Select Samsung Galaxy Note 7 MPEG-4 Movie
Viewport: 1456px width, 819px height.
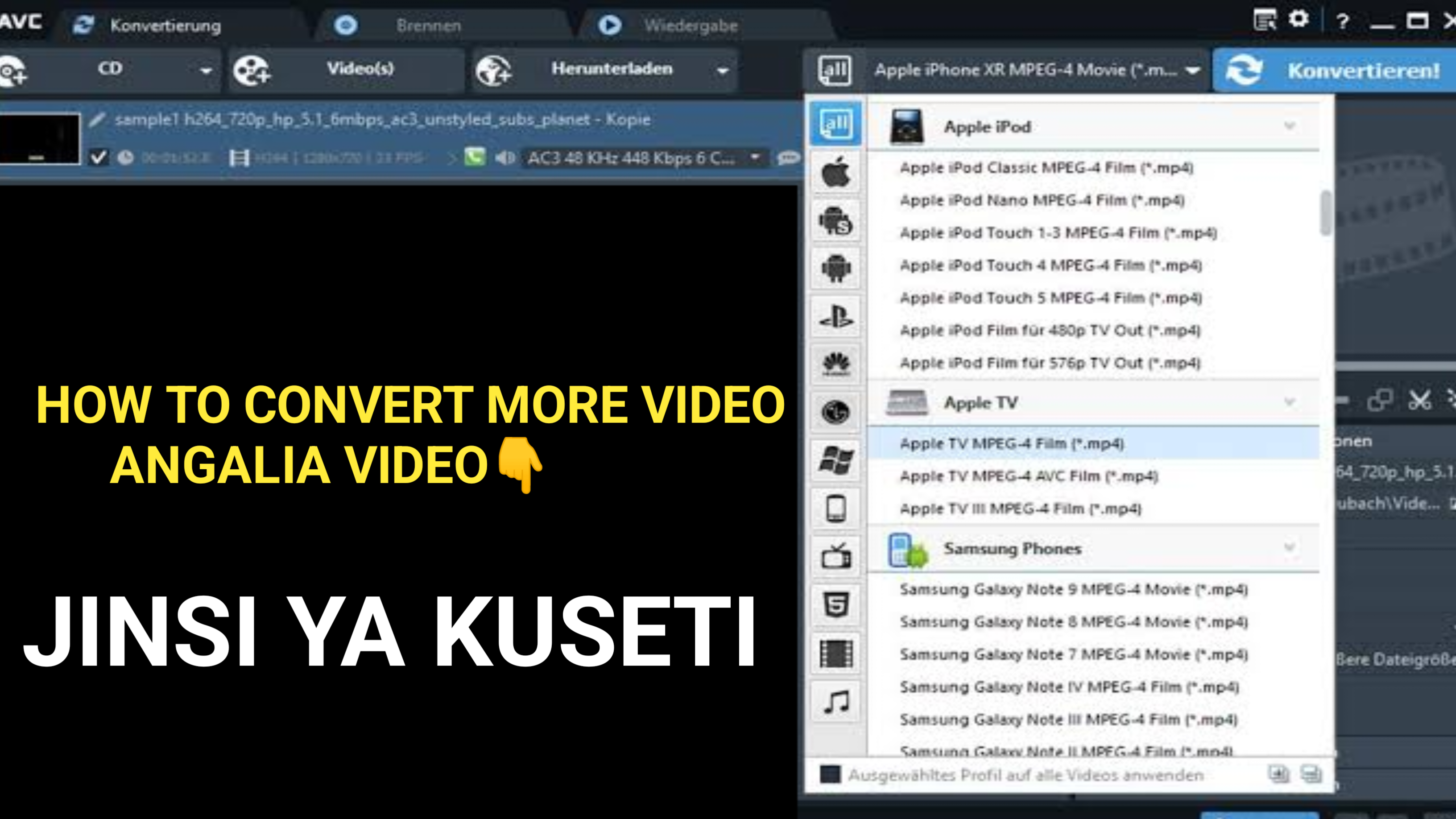(1093, 654)
